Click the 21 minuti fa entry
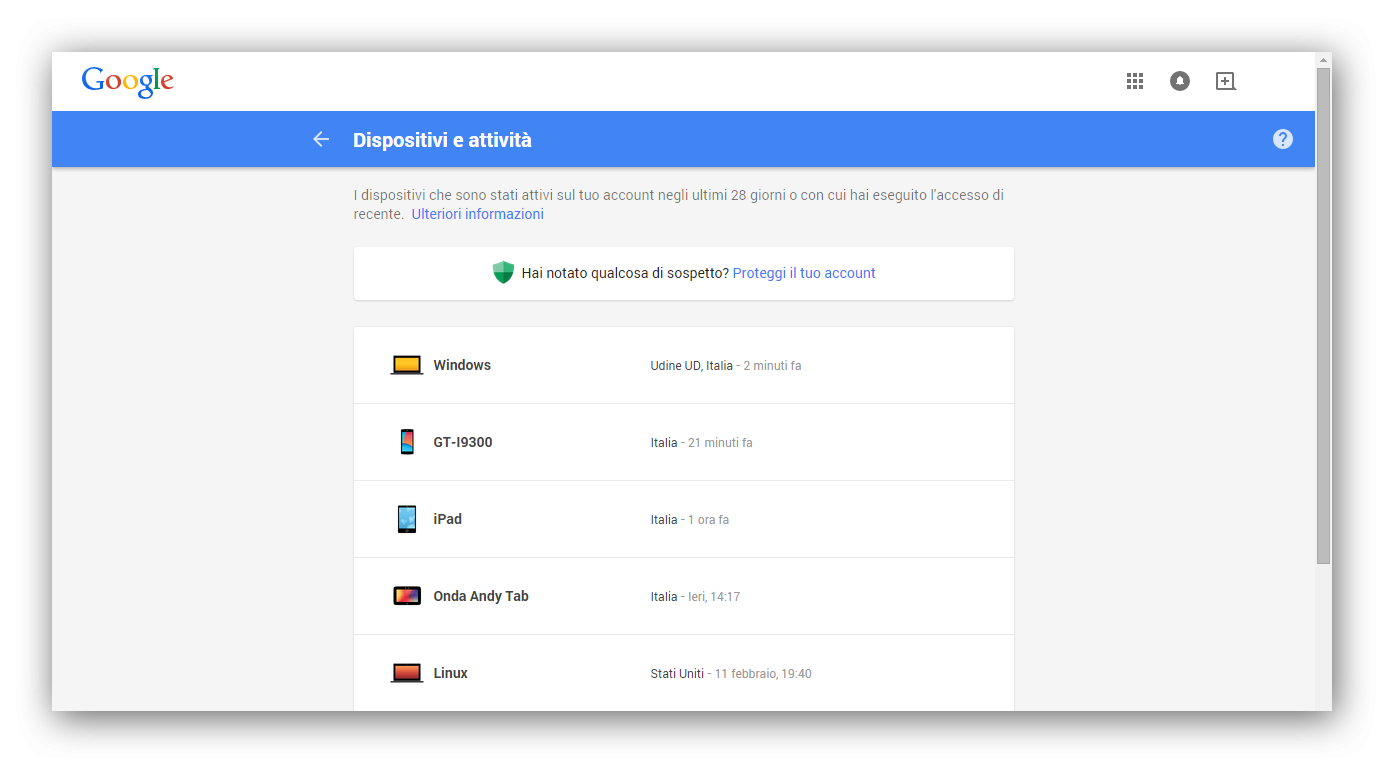Screen dimensions: 1384x763 point(720,443)
